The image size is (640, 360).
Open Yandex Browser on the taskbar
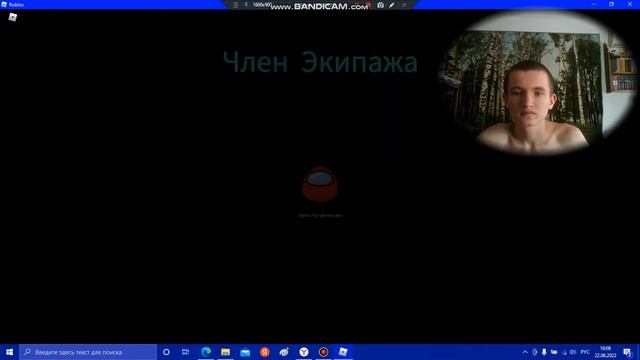coord(304,352)
